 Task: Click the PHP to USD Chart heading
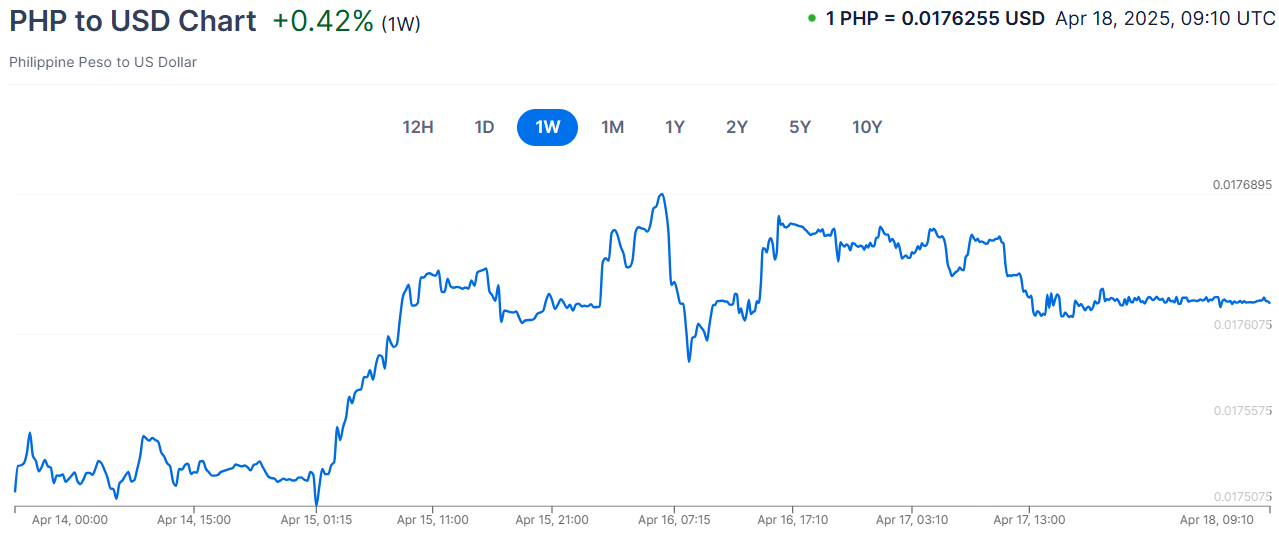(x=132, y=21)
